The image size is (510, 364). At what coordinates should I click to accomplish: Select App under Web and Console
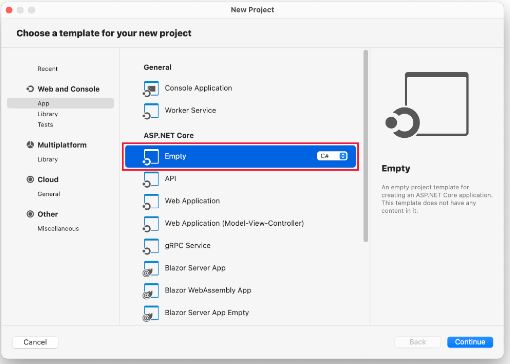pyautogui.click(x=60, y=103)
